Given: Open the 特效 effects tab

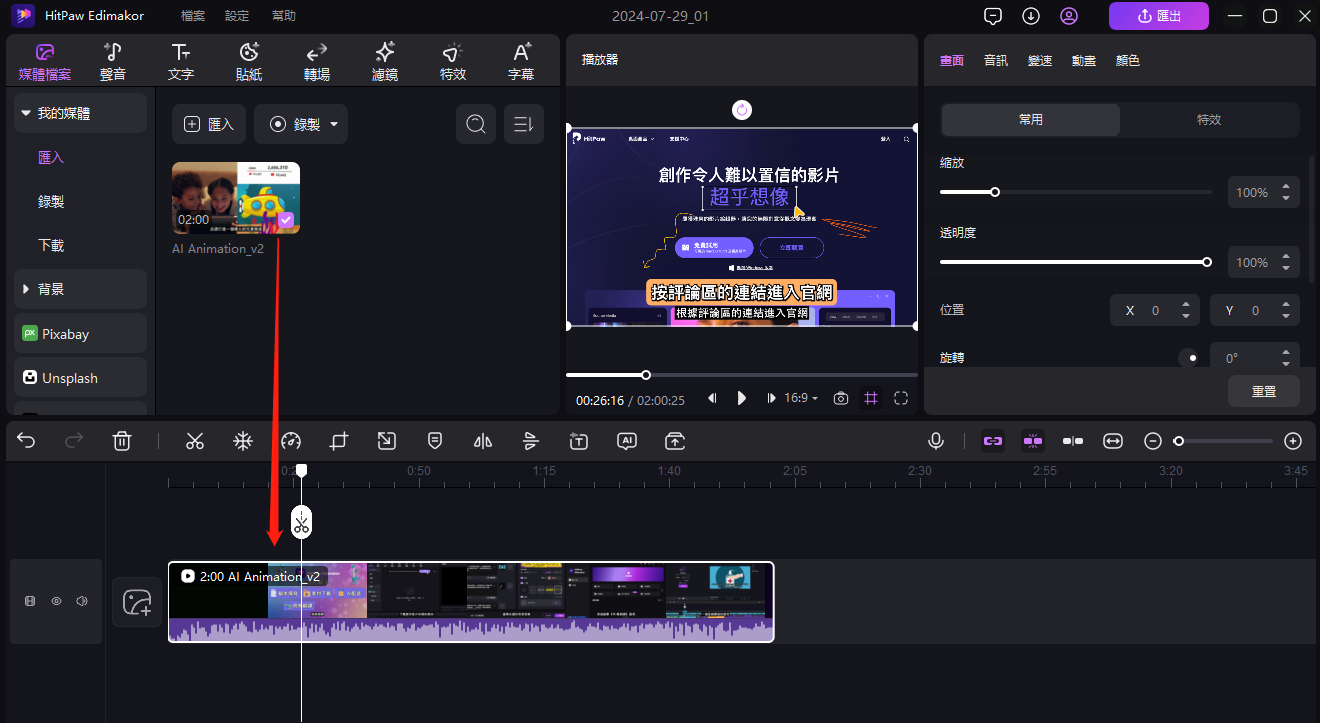Looking at the screenshot, I should click(x=453, y=62).
